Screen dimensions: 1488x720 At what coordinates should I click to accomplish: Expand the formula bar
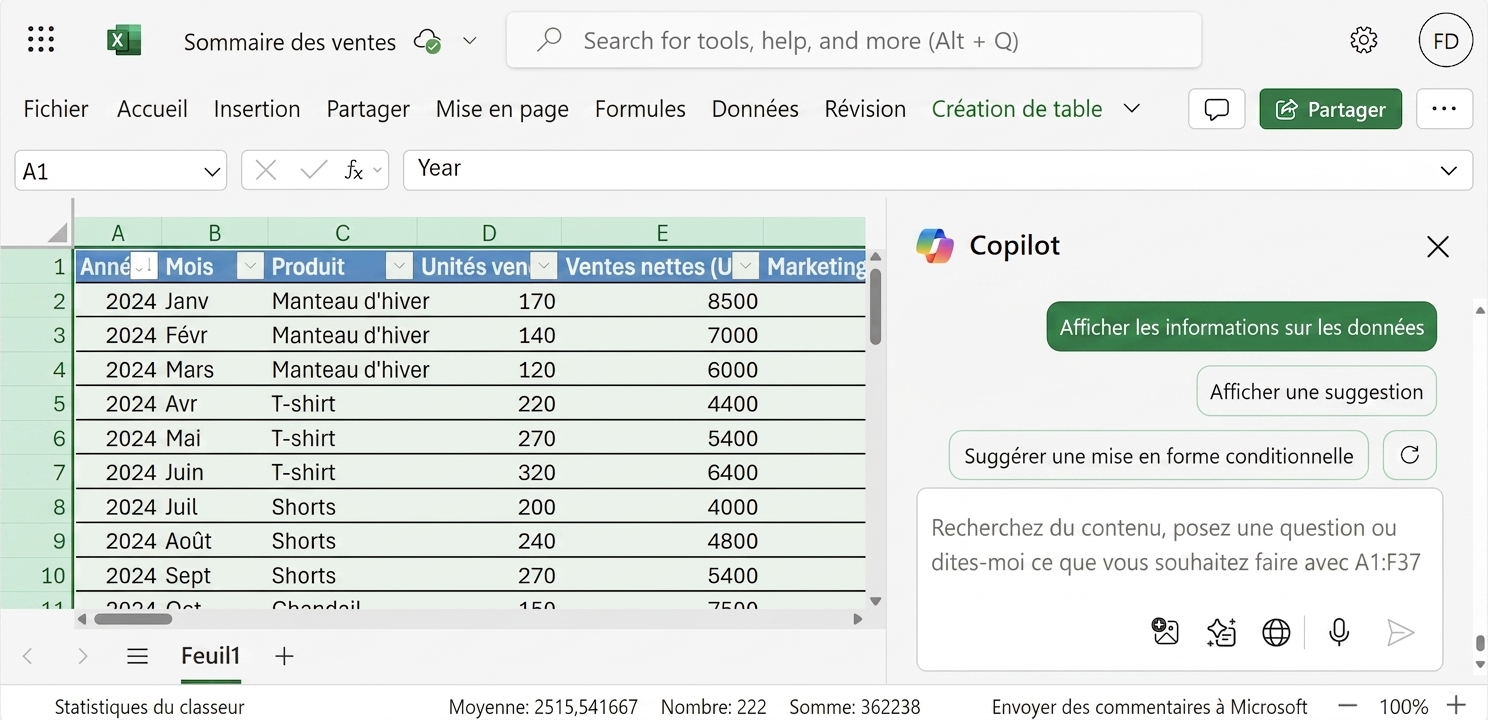coord(1448,171)
